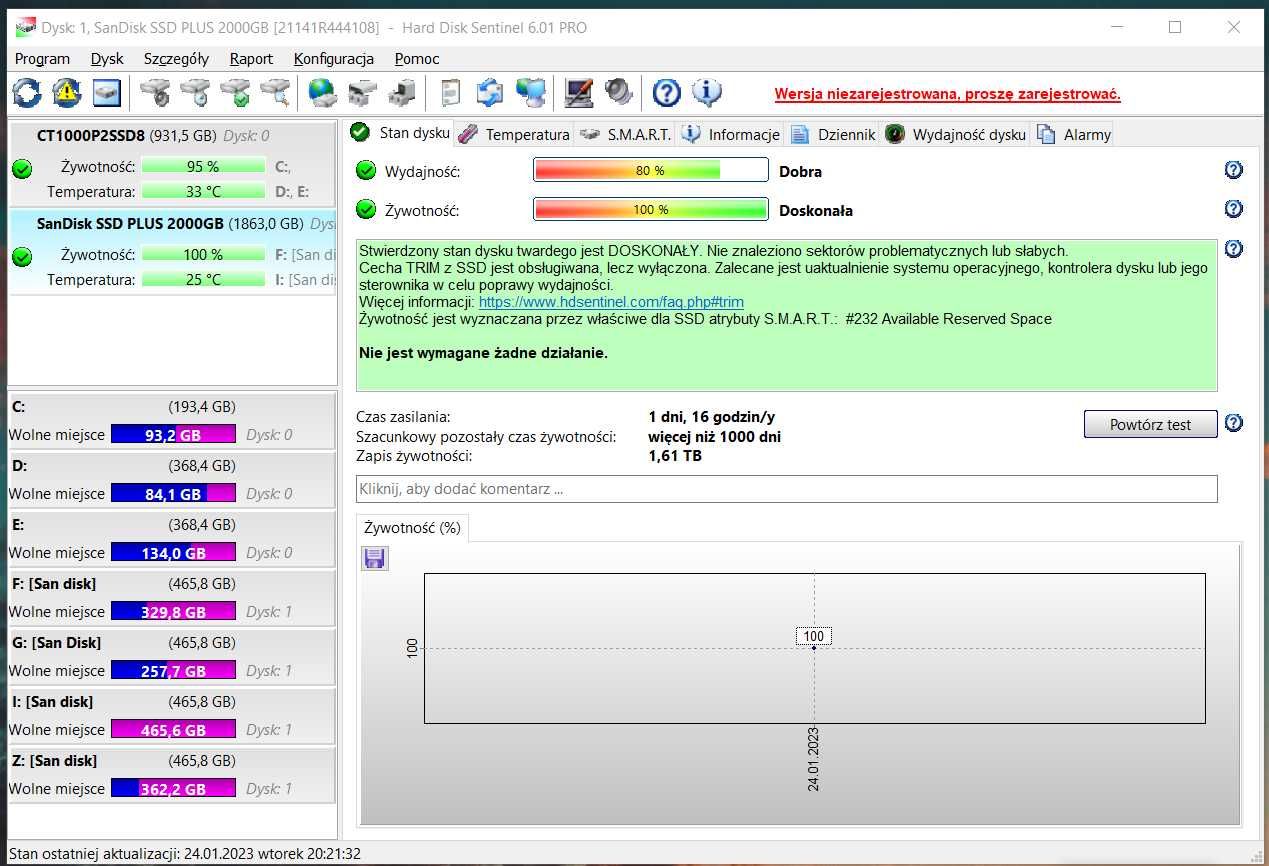Viewport: 1269px width, 866px height.
Task: Select the G: [San Disk] partition
Action: [171, 658]
